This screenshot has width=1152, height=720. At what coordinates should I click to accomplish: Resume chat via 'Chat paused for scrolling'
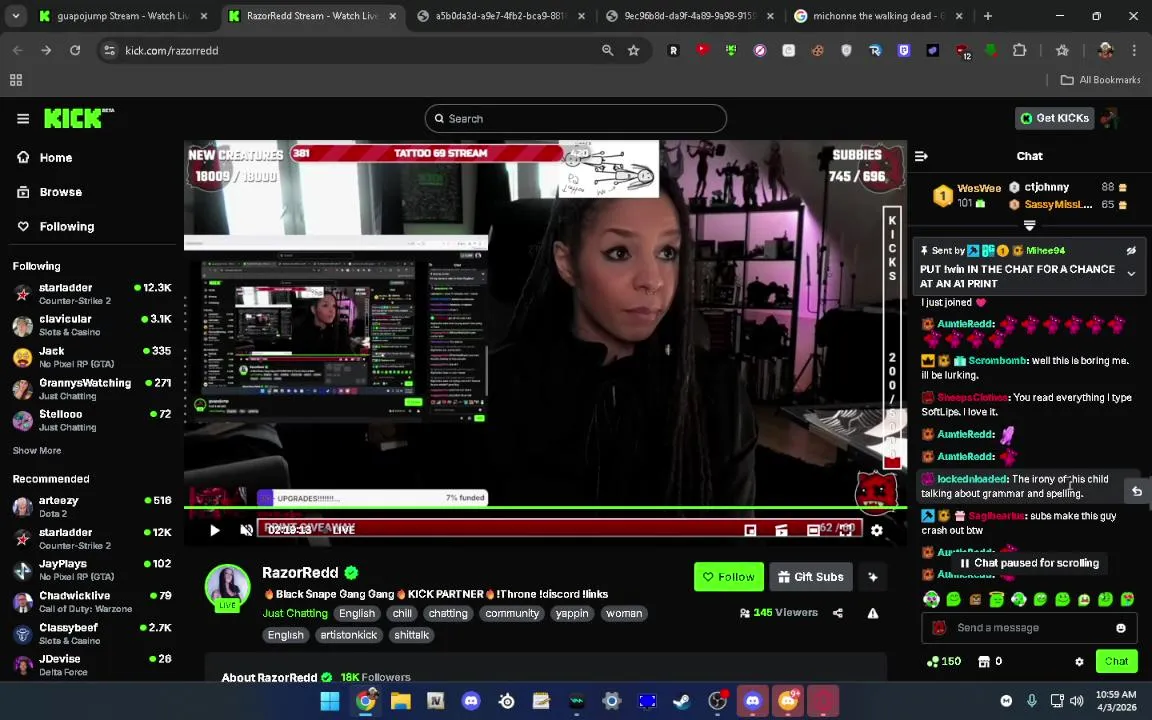[1029, 563]
